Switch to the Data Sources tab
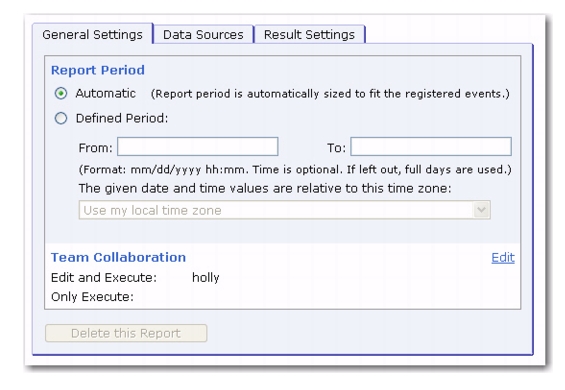 (203, 35)
